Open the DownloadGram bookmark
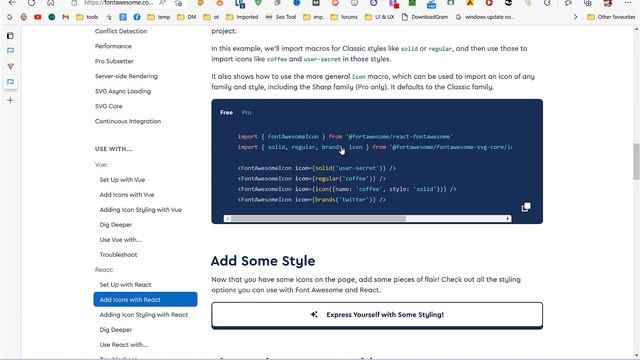The width and height of the screenshot is (640, 360). coord(424,17)
